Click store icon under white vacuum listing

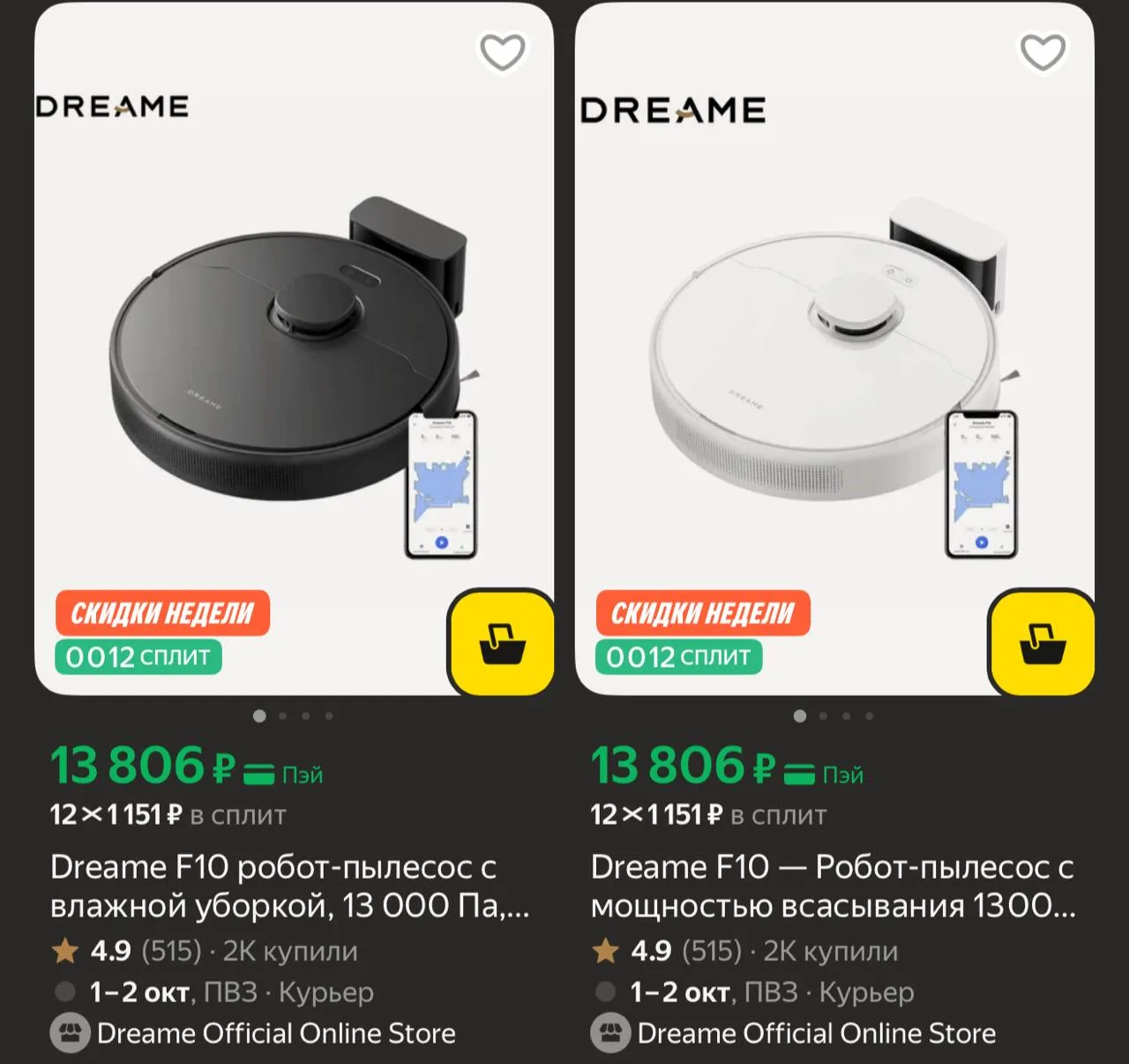pyautogui.click(x=610, y=1033)
